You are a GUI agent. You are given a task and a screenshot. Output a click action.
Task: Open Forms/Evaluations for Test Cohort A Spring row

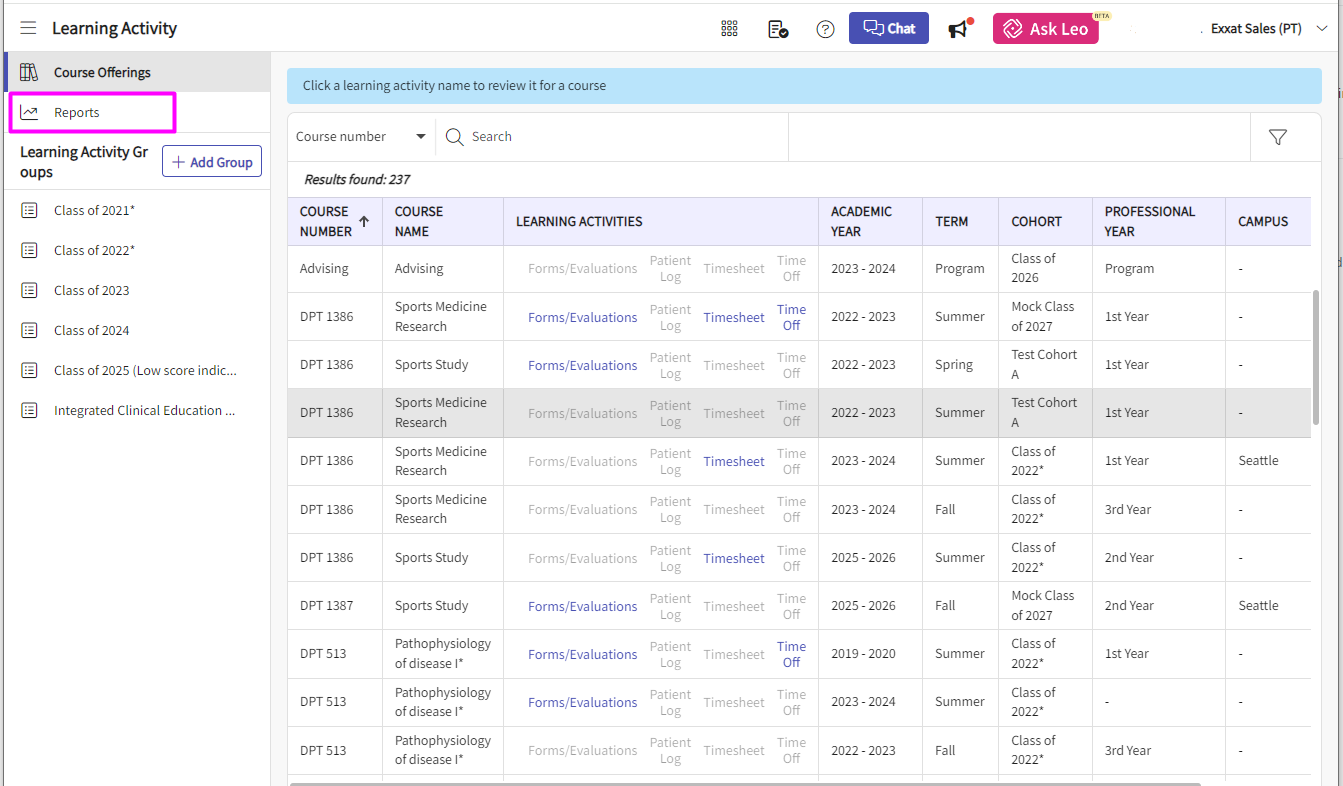point(582,365)
